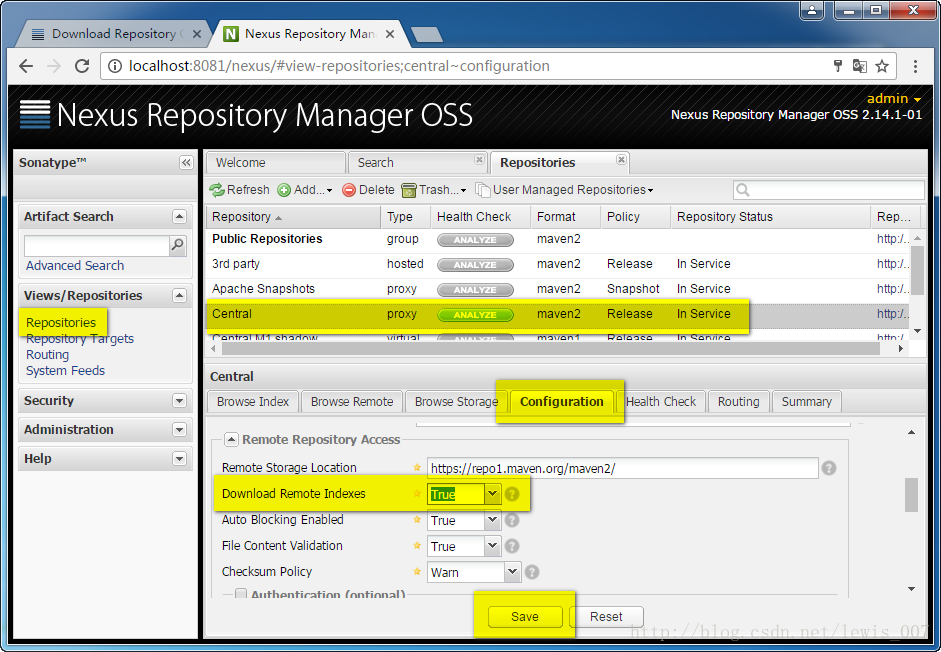The height and width of the screenshot is (652, 941).
Task: Open Auto Blocking Enabled dropdown
Action: 492,520
